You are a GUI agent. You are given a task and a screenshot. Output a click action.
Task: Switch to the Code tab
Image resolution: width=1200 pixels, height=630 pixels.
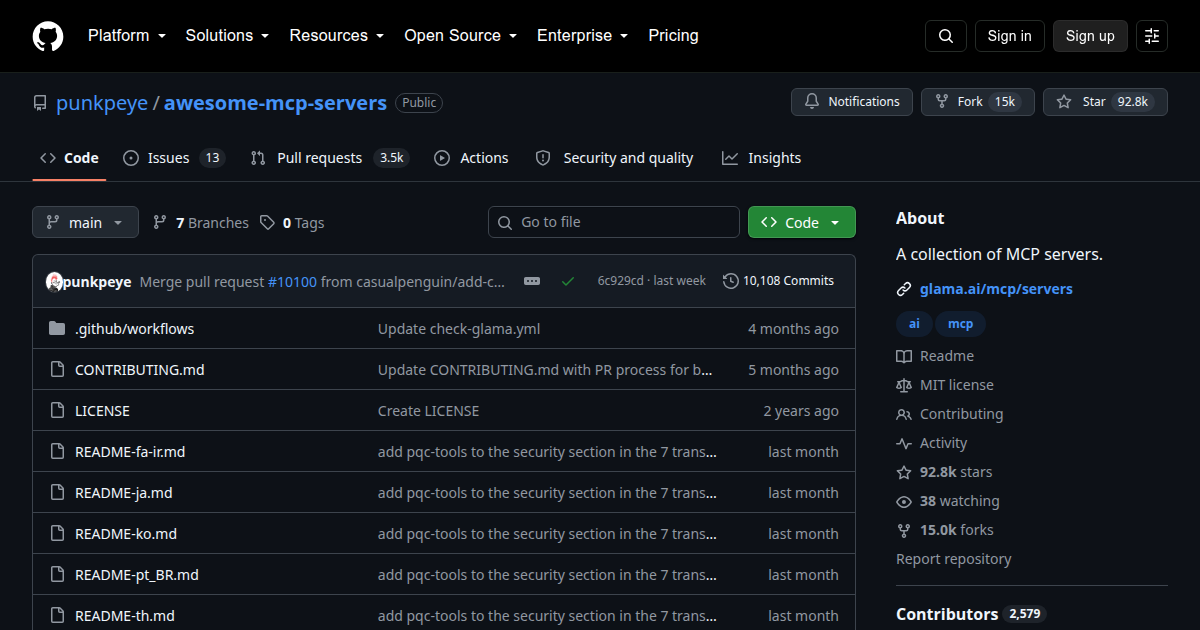69,158
